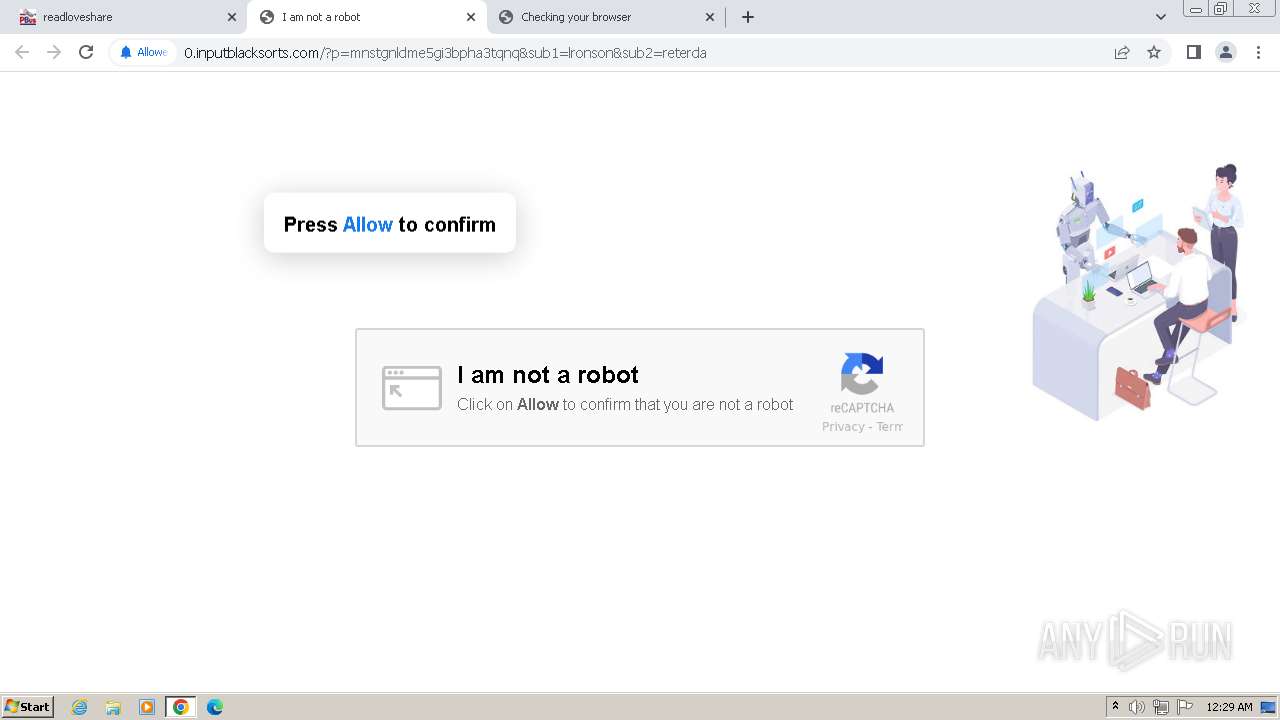Go back with the browser back arrow

pyautogui.click(x=22, y=52)
